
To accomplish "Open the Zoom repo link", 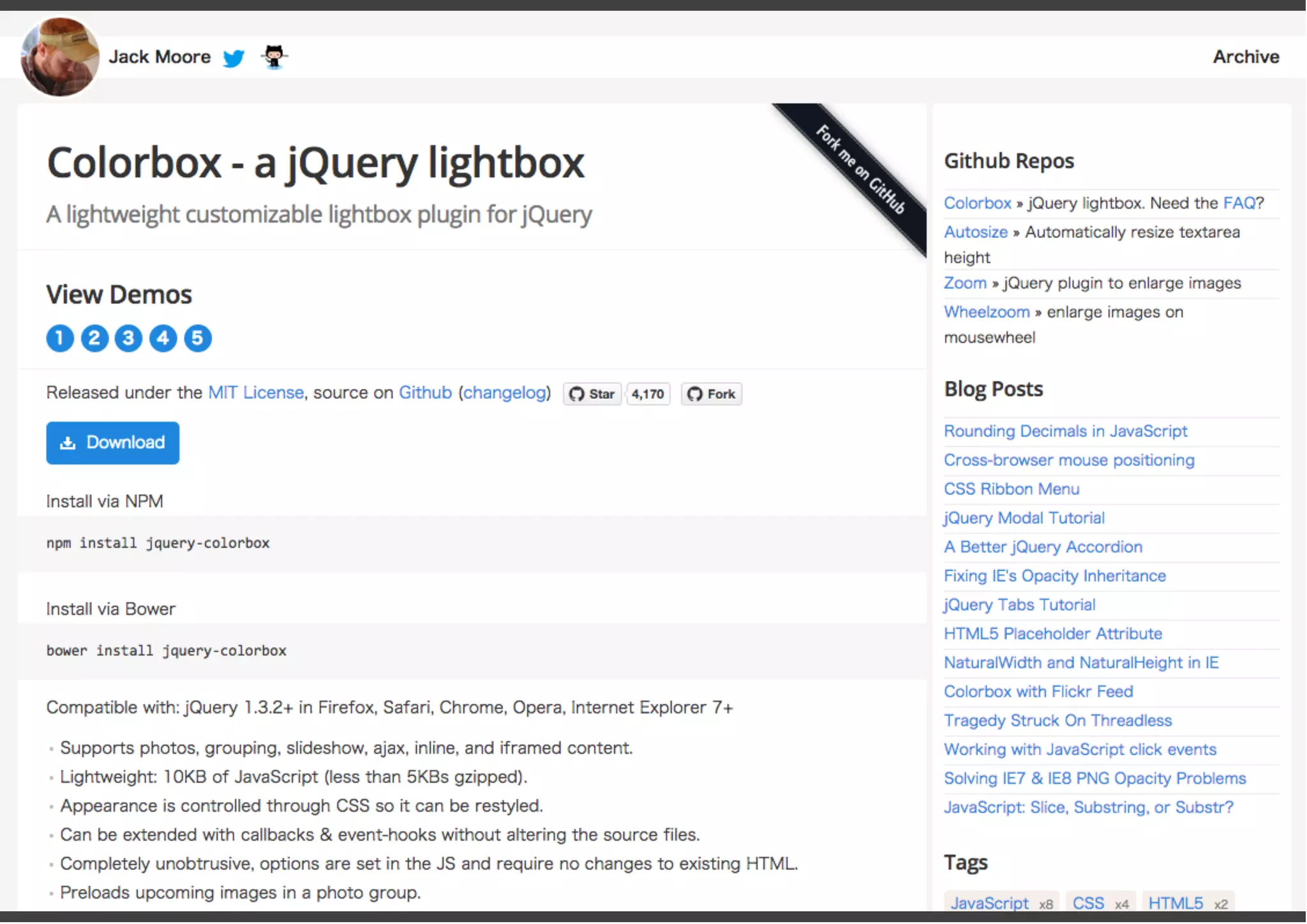I will (x=965, y=283).
